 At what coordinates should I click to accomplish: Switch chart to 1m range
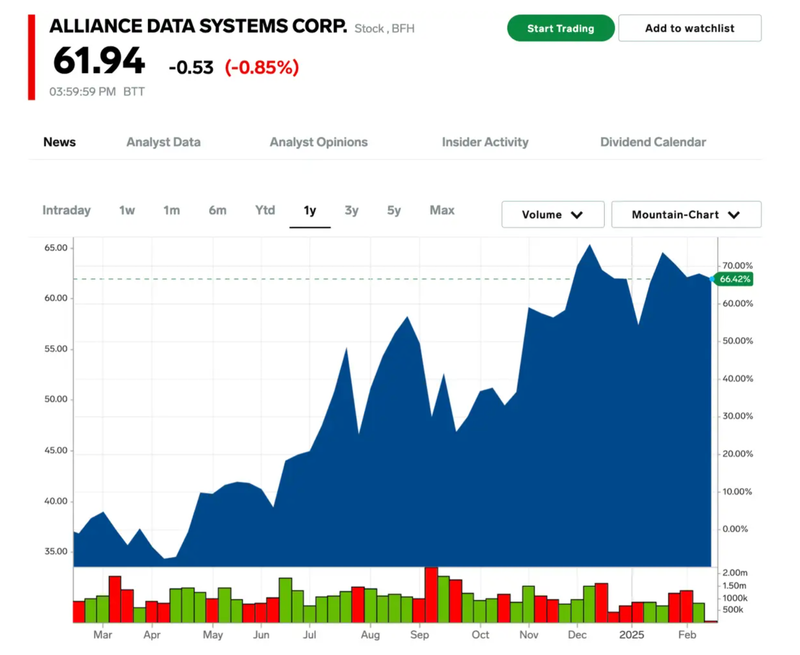[171, 210]
